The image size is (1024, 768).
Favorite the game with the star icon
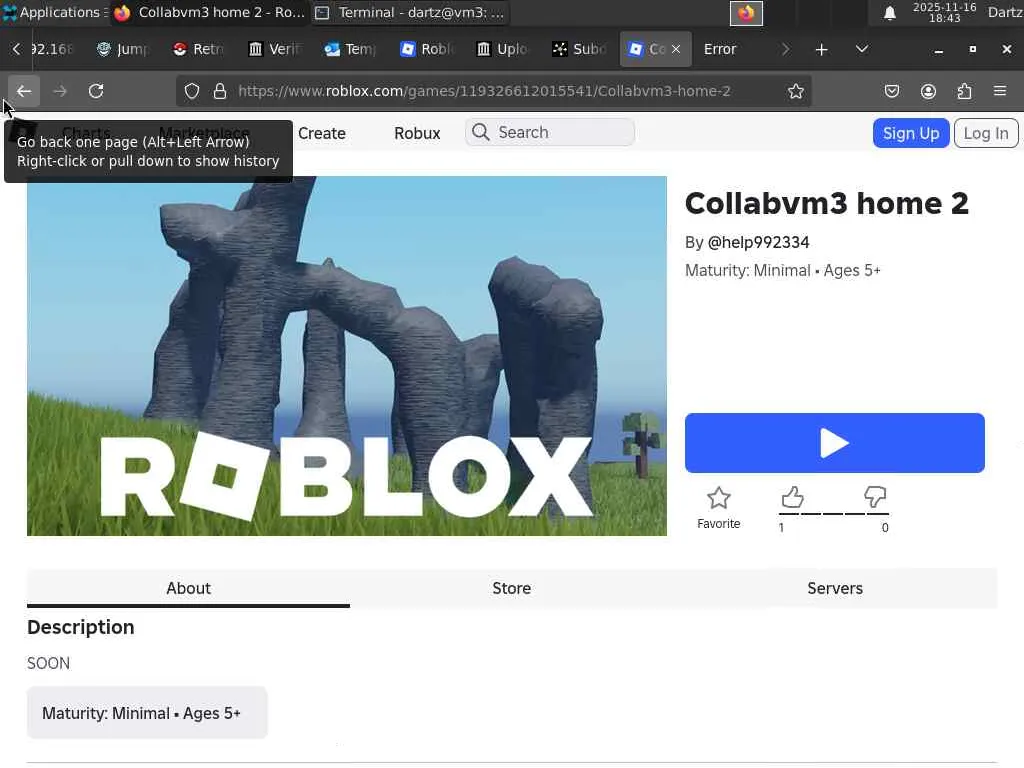(718, 498)
